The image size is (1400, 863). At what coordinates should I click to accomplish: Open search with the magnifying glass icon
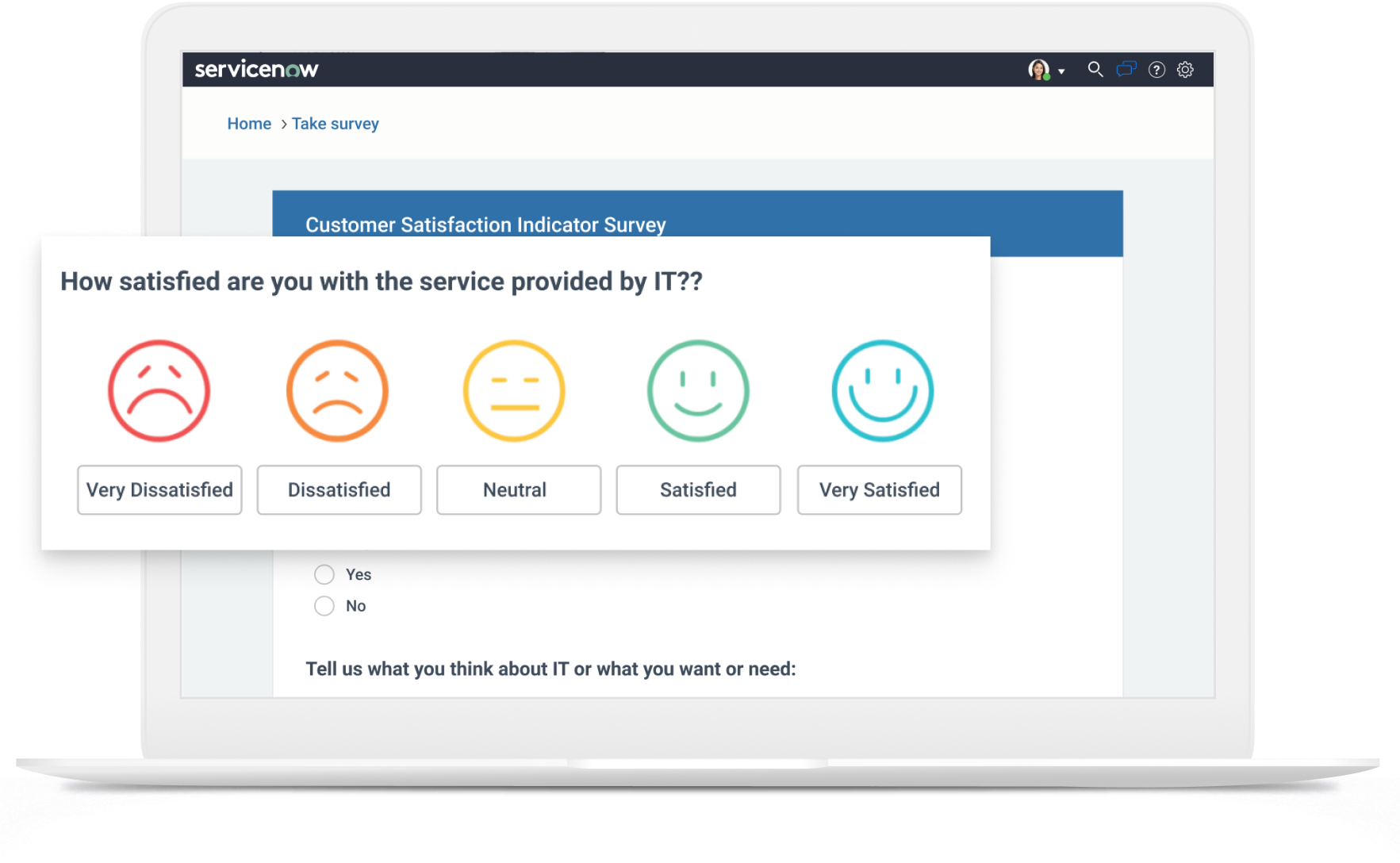(x=1095, y=69)
